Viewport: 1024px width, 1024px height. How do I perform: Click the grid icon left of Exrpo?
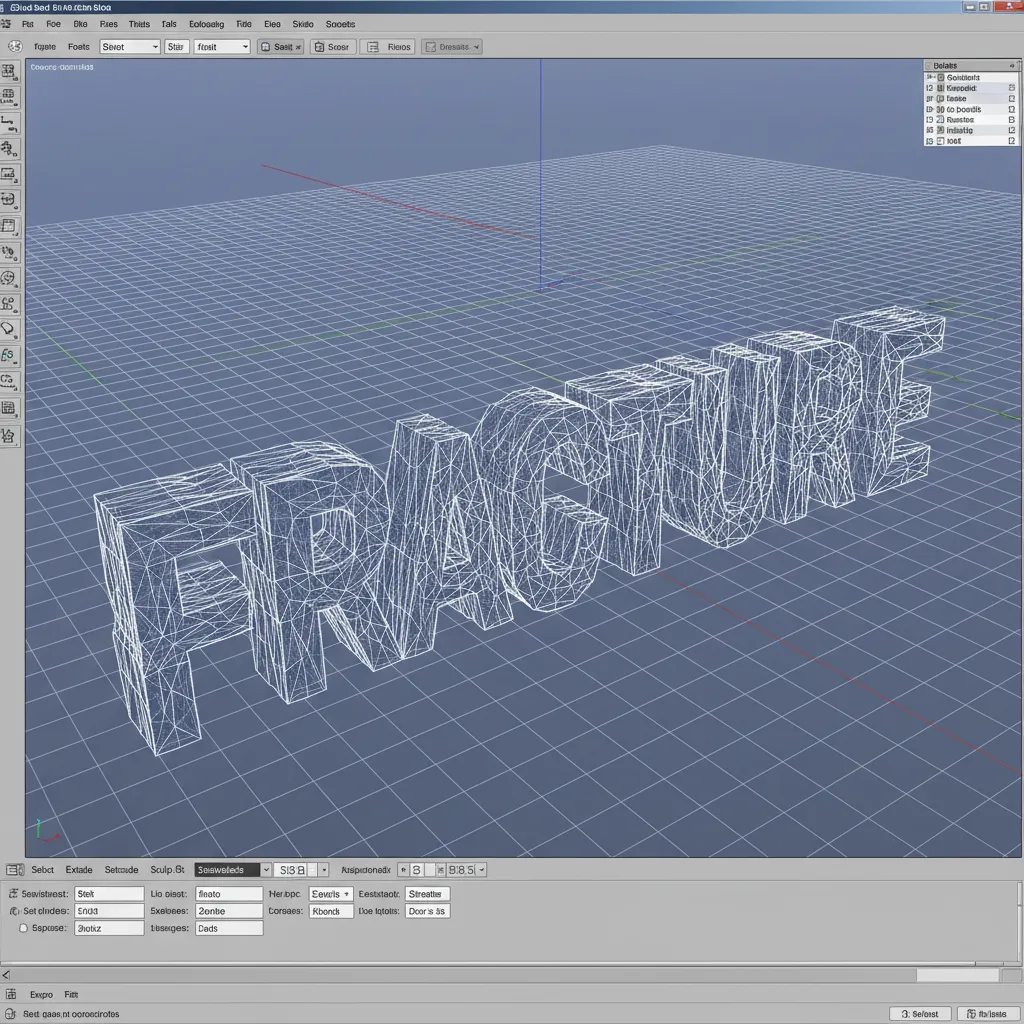click(x=11, y=995)
